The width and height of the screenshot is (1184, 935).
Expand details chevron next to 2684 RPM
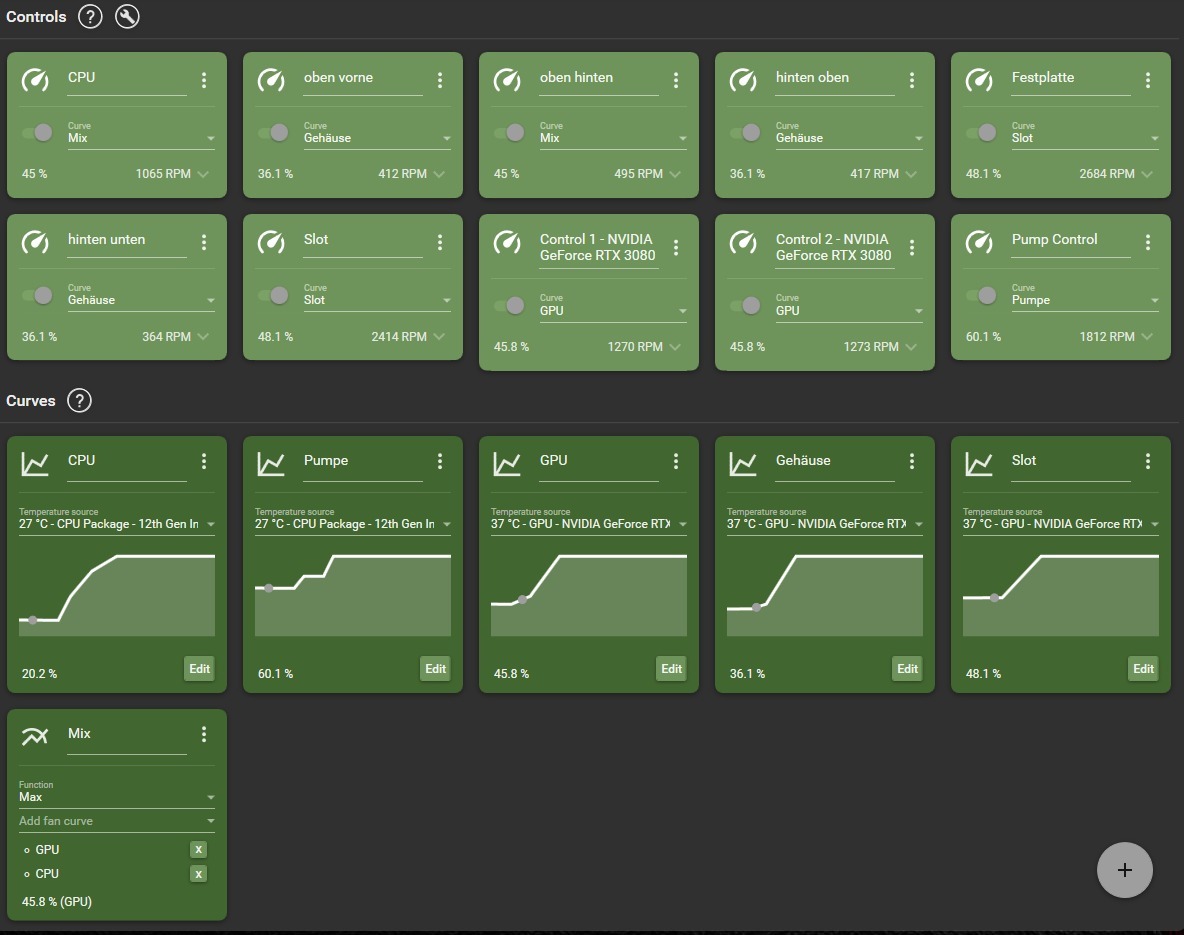coord(1147,174)
